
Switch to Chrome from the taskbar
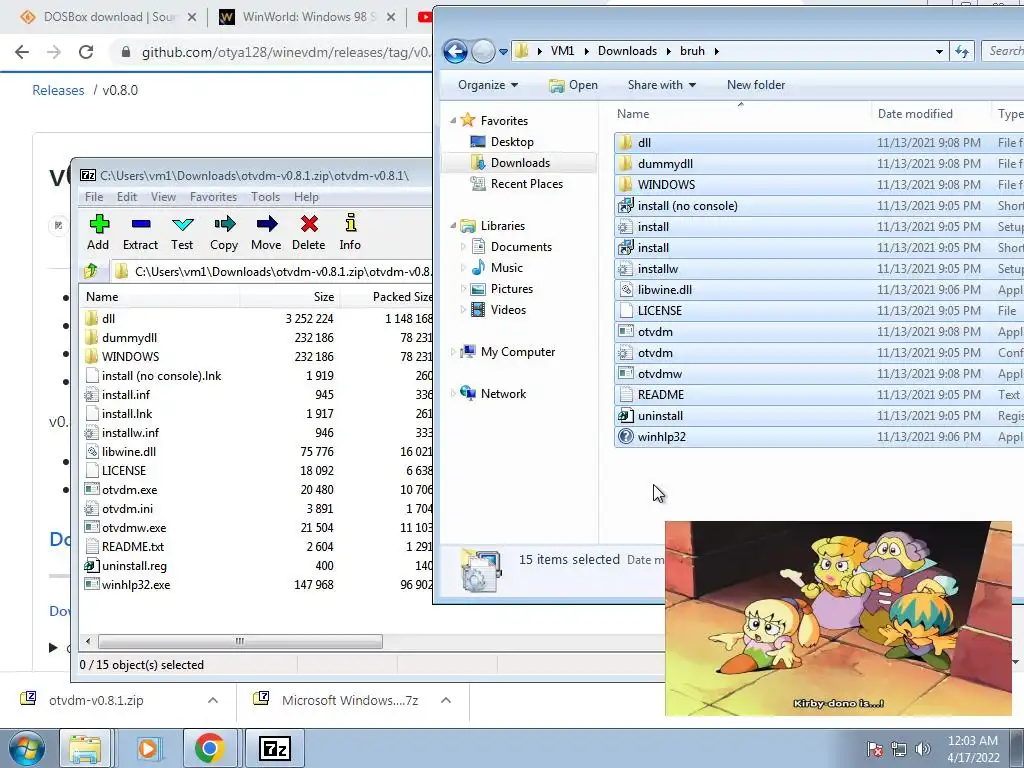209,748
